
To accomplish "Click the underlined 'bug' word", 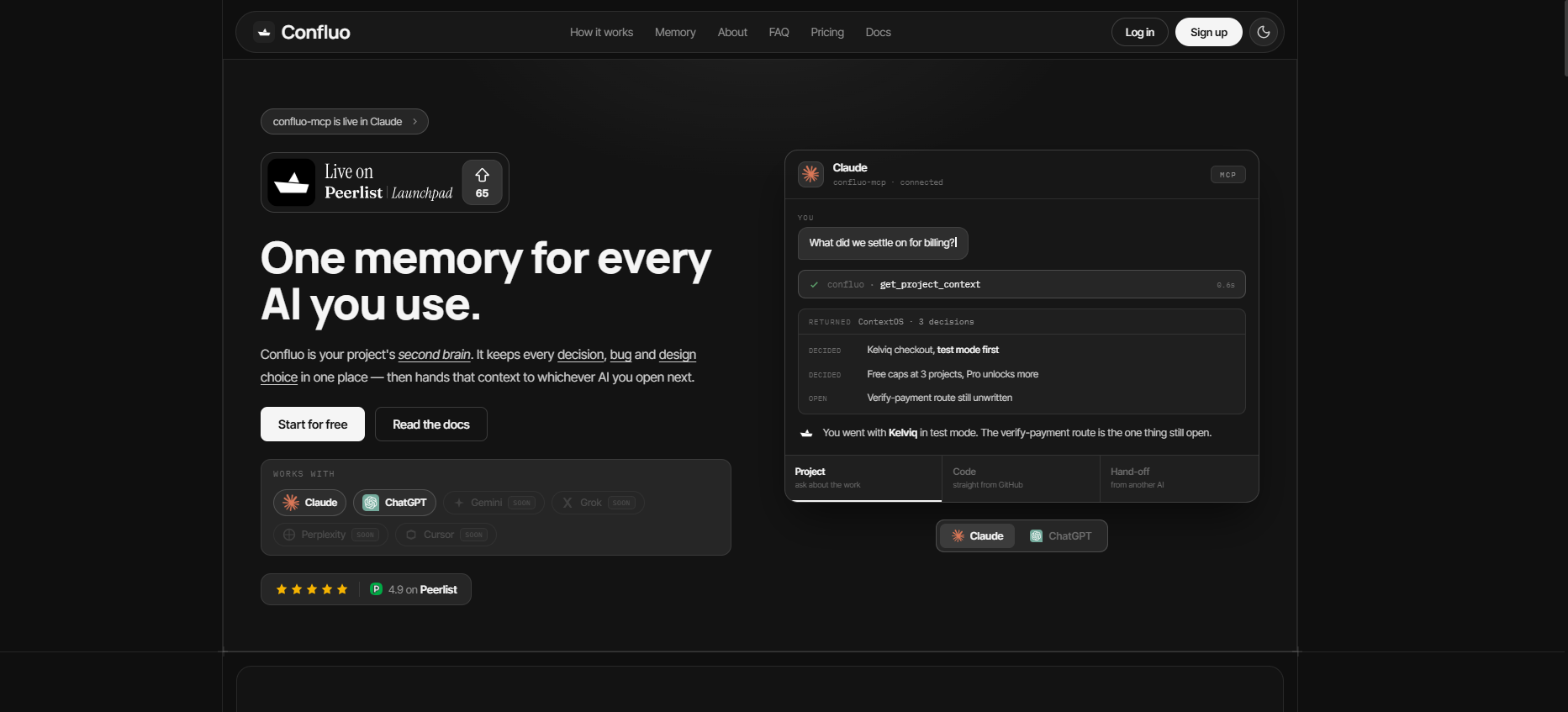I will 620,355.
